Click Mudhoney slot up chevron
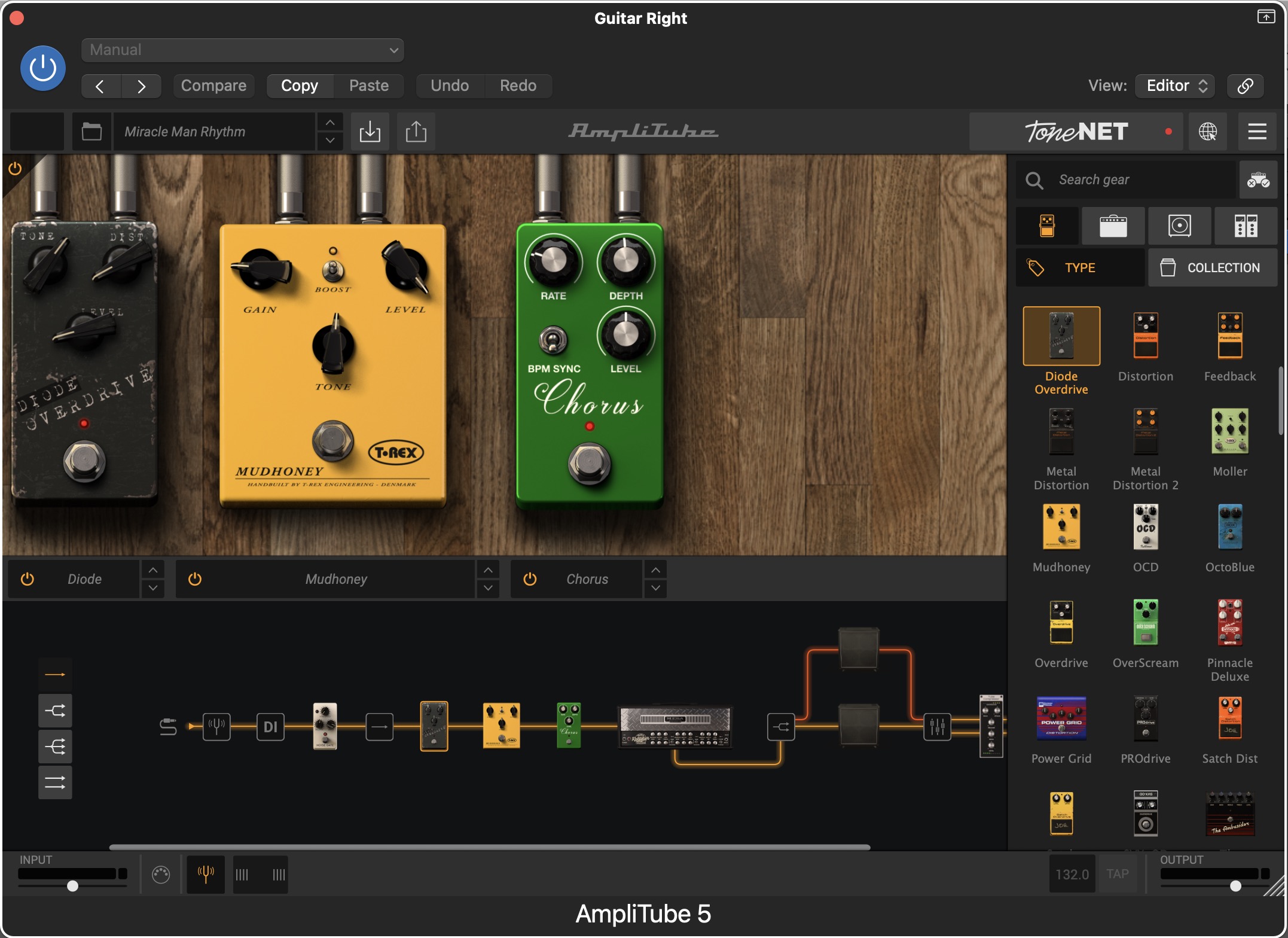Viewport: 1288px width, 938px height. (488, 569)
